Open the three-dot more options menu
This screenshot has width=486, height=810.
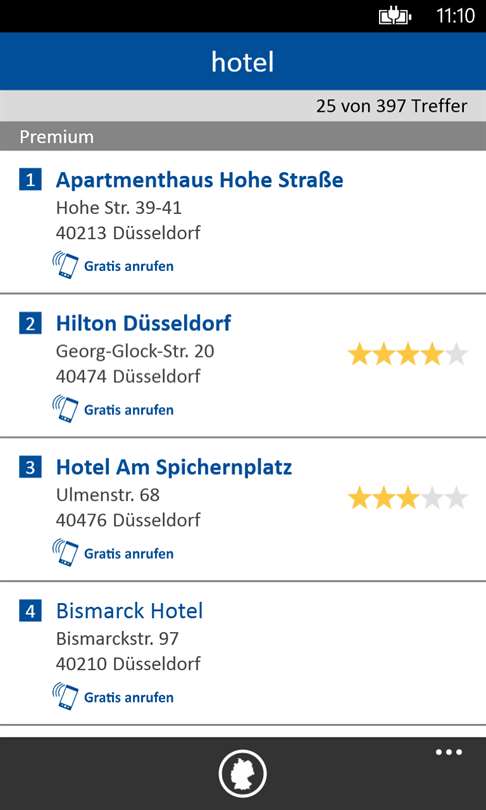(x=449, y=752)
